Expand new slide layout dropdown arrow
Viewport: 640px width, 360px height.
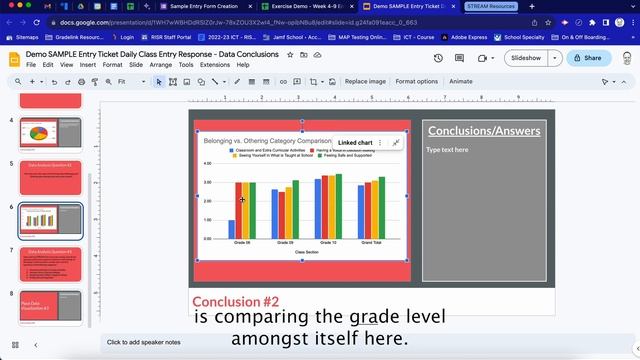coord(42,82)
